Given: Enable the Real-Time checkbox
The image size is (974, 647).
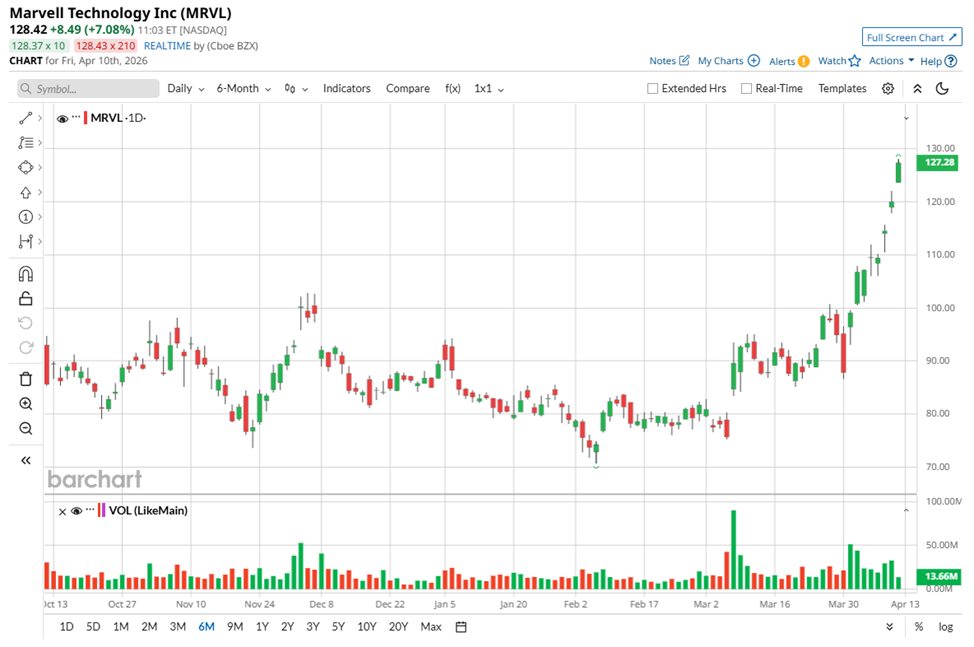Looking at the screenshot, I should click(x=746, y=89).
